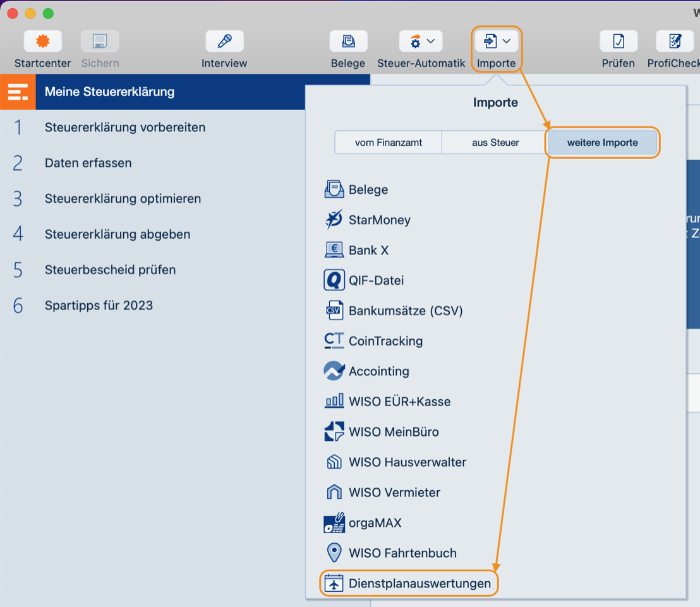Select WISO Fahrtenbuch location icon
The image size is (700, 607).
334,553
